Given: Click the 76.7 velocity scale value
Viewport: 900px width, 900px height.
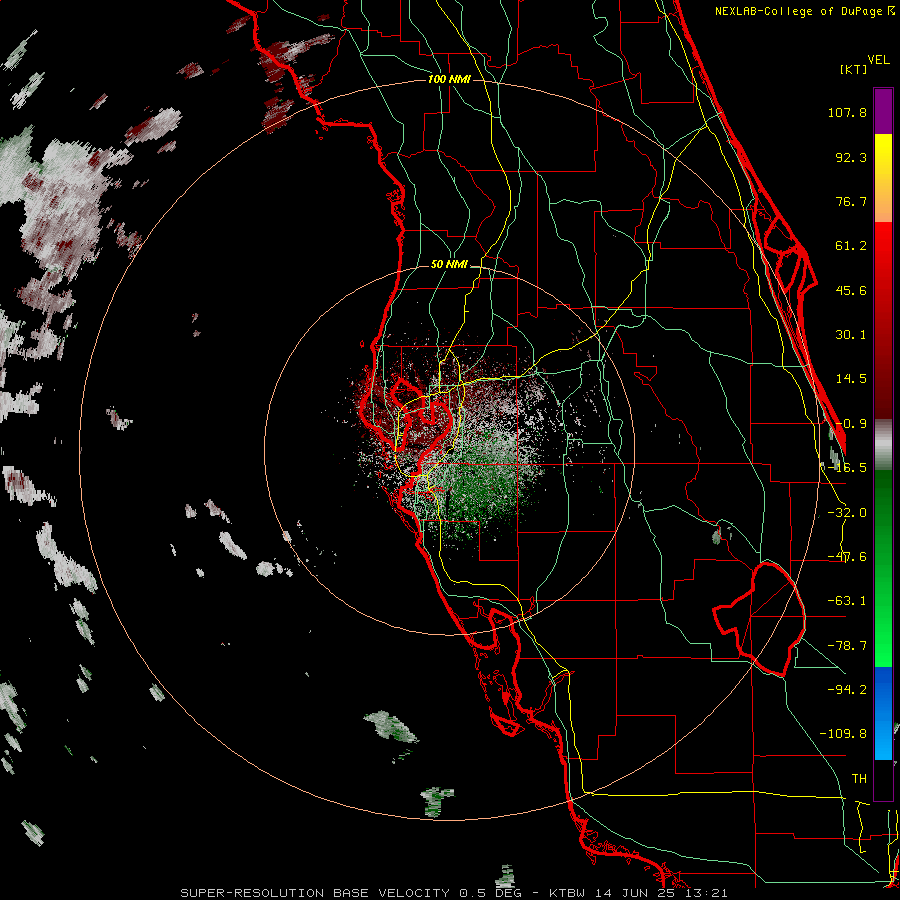Looking at the screenshot, I should click(851, 201).
